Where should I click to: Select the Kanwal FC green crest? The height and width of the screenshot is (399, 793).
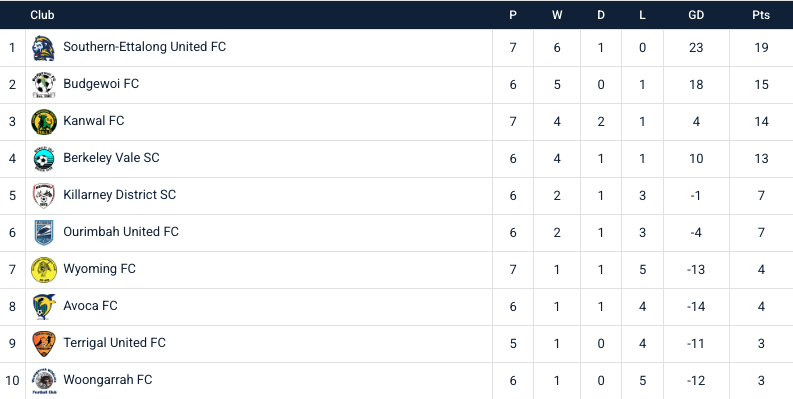click(43, 122)
